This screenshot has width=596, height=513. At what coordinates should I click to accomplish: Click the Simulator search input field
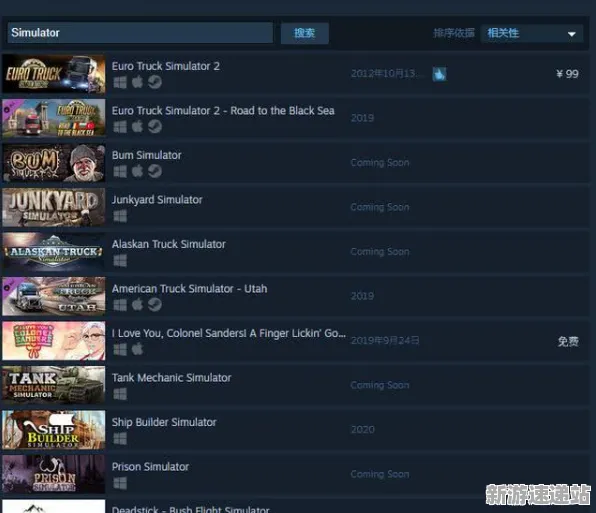[x=140, y=33]
